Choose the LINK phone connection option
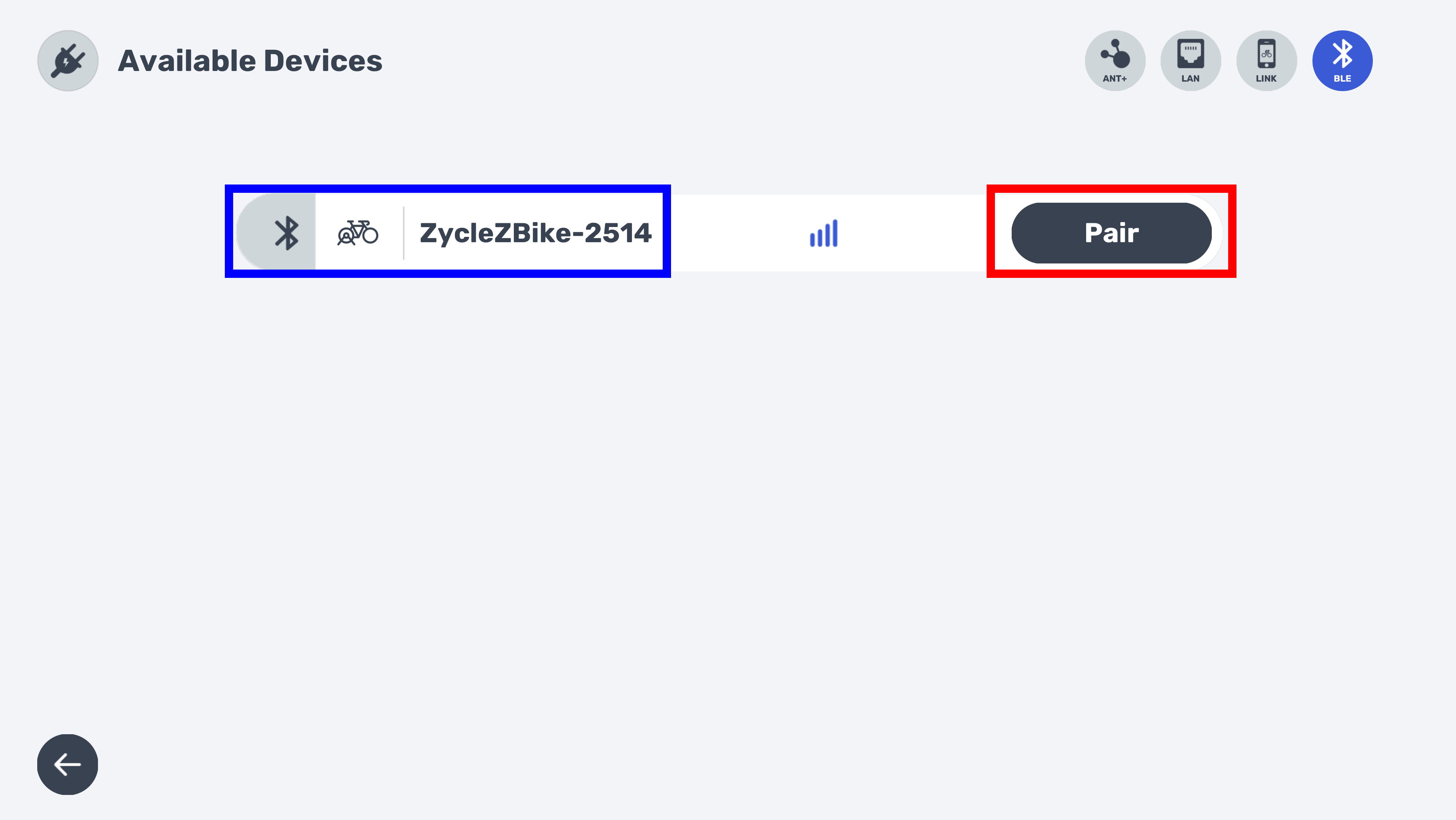The image size is (1456, 820). pos(1266,60)
